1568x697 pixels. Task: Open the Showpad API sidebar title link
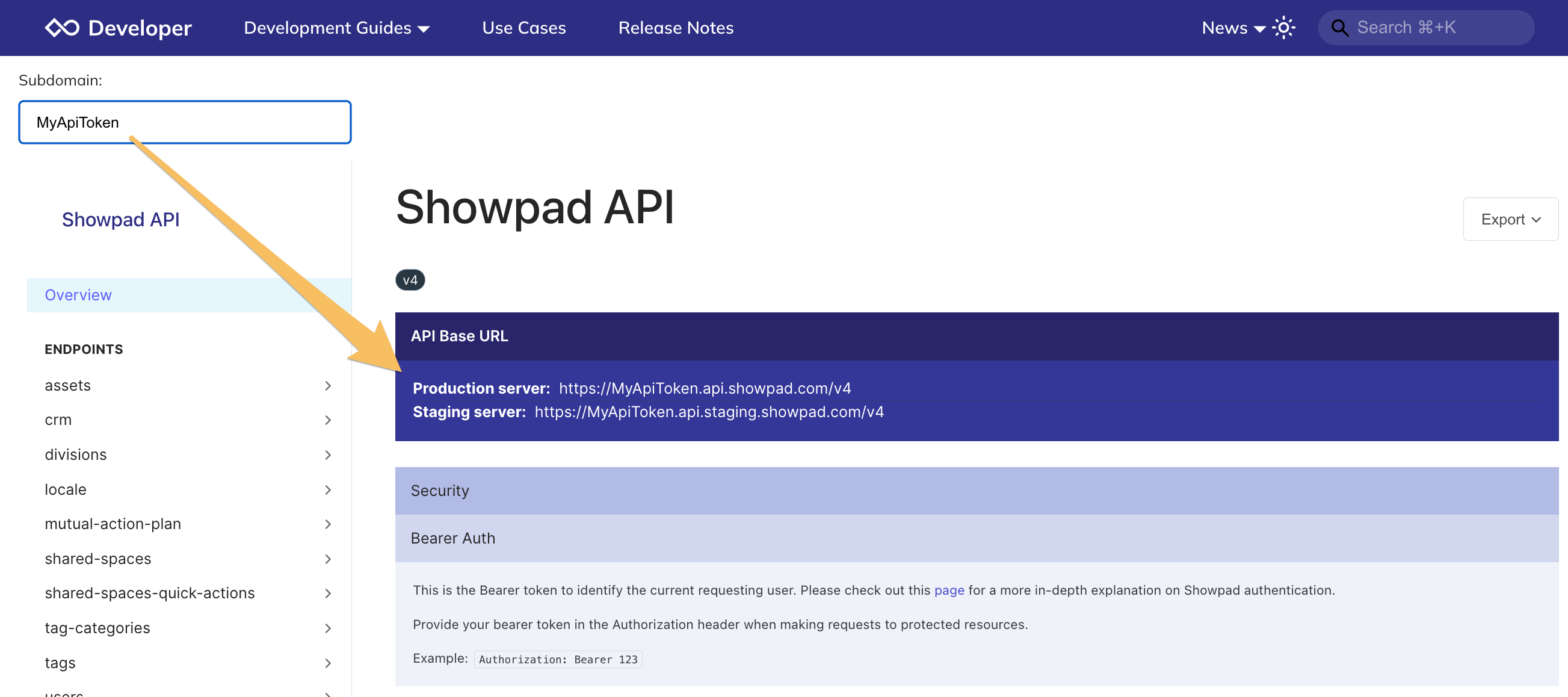(x=120, y=220)
